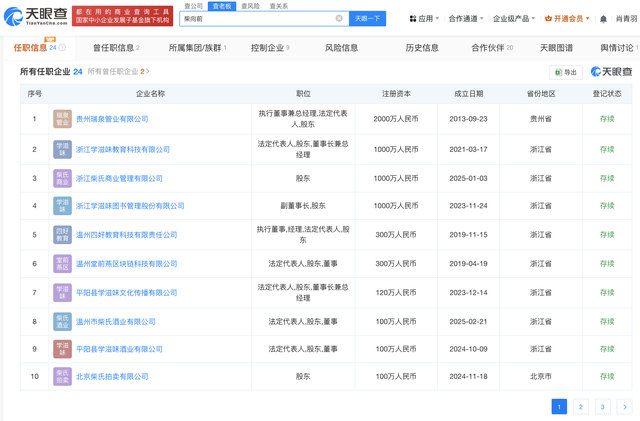Click the 北京柴氏拍卖 company logo

pos(62,377)
